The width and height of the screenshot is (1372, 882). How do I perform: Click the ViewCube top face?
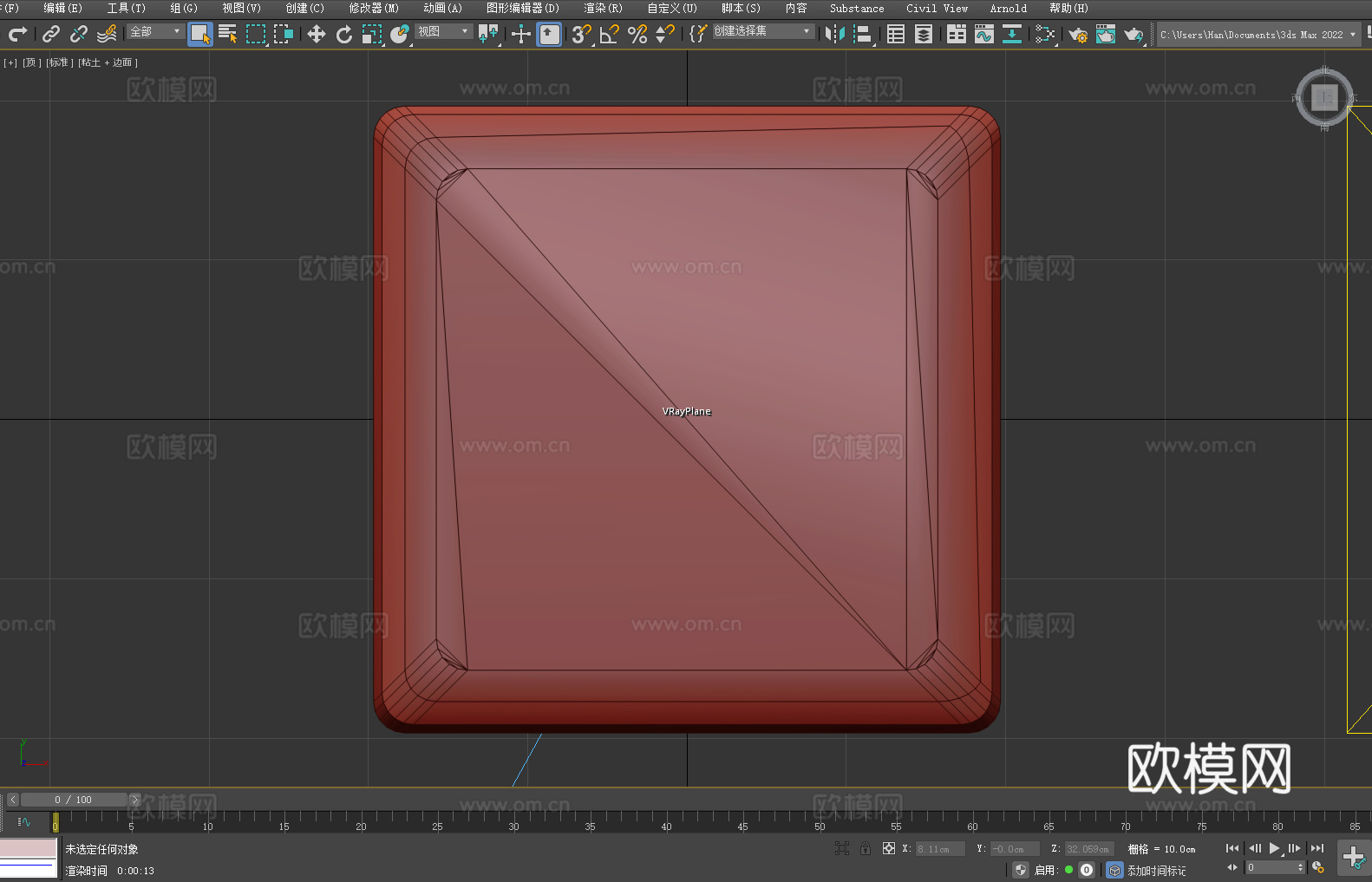1324,97
